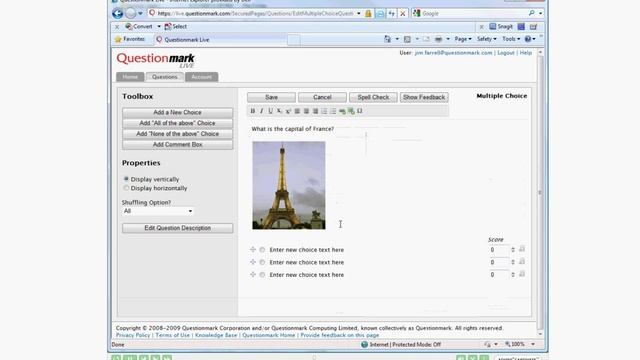This screenshot has height=360, width=640.
Task: Open the Safety menu dropdown
Action: [x=487, y=39]
